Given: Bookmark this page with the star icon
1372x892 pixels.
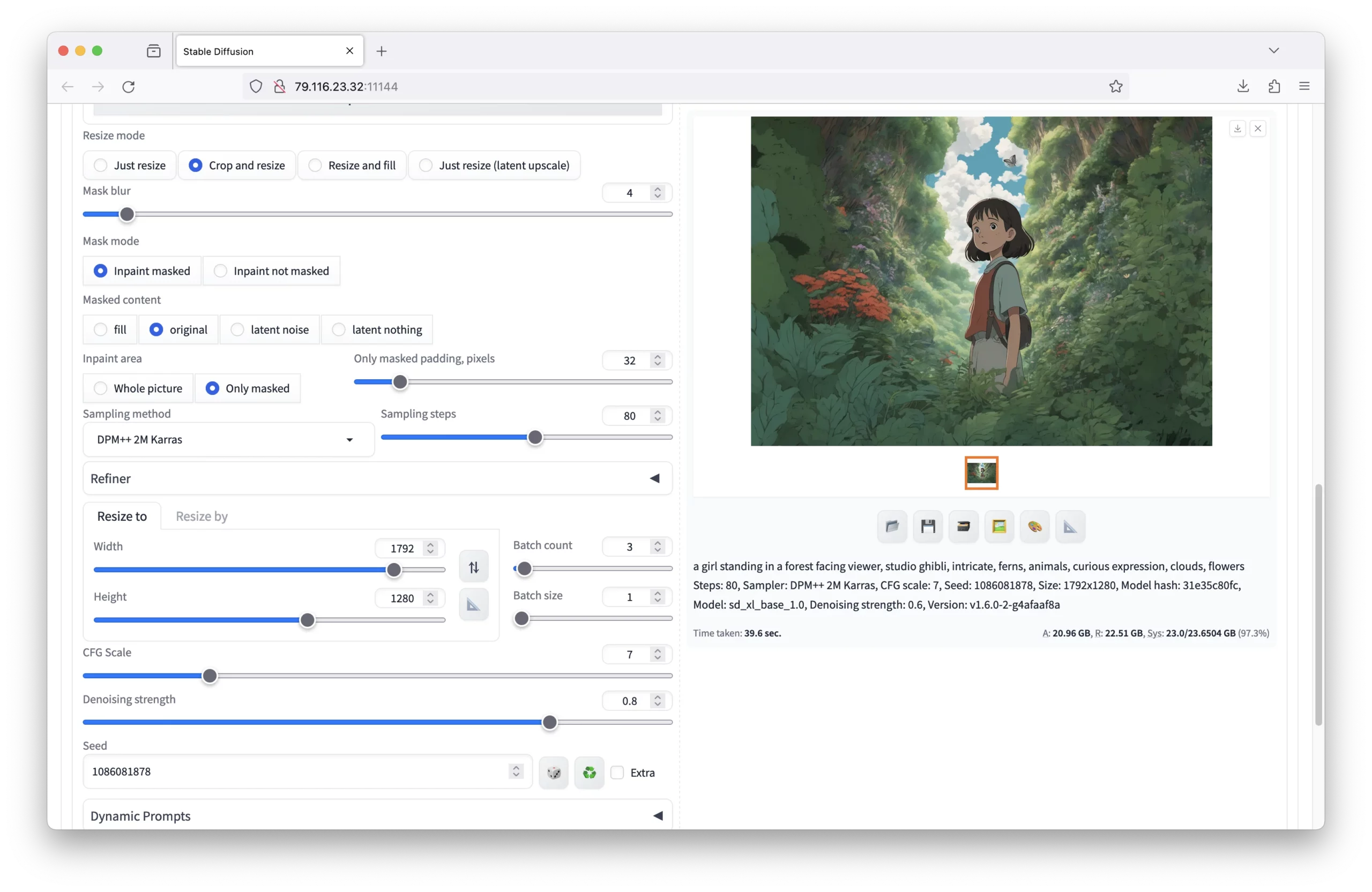Looking at the screenshot, I should click(x=1116, y=86).
